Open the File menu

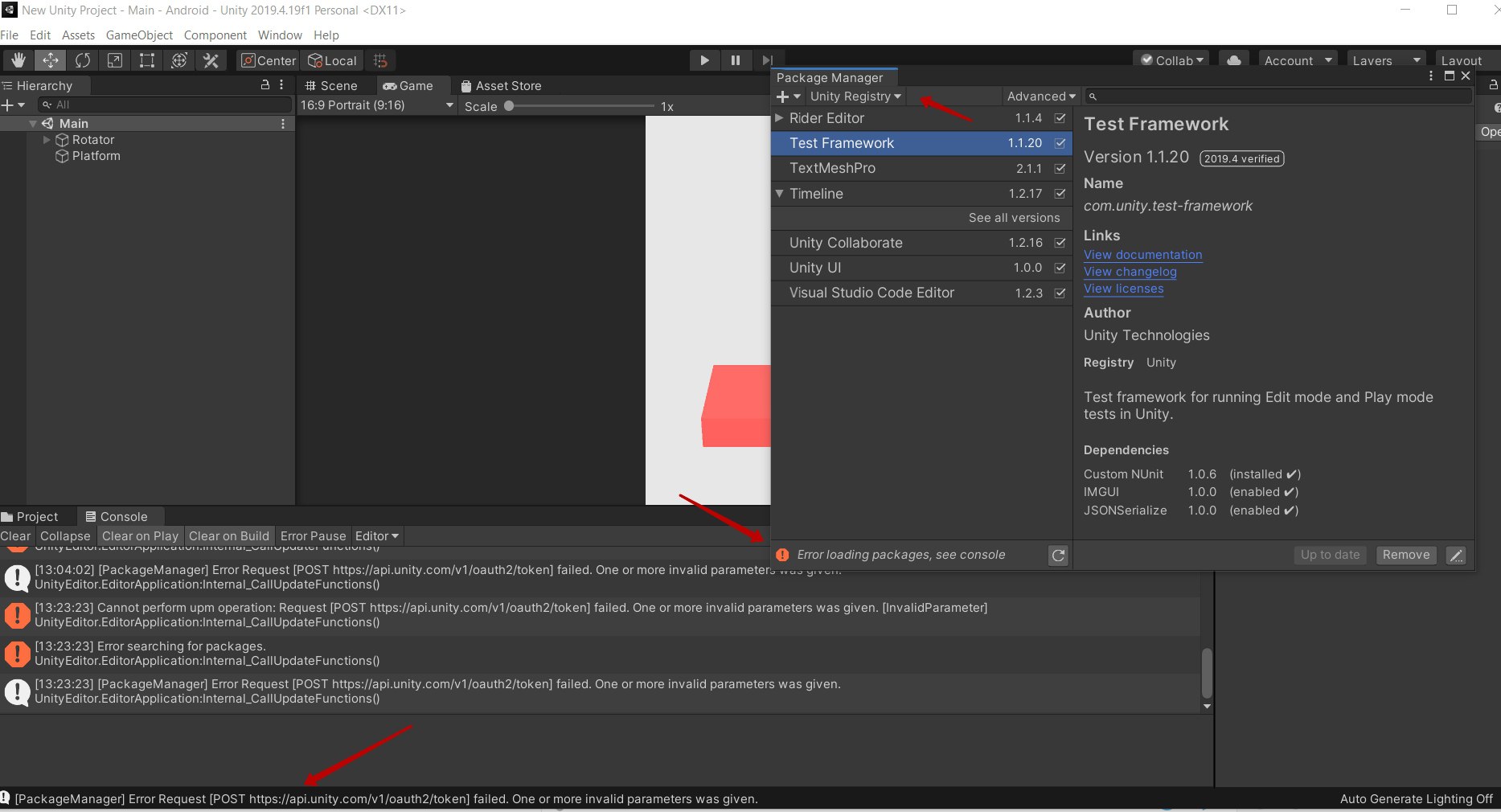(10, 35)
